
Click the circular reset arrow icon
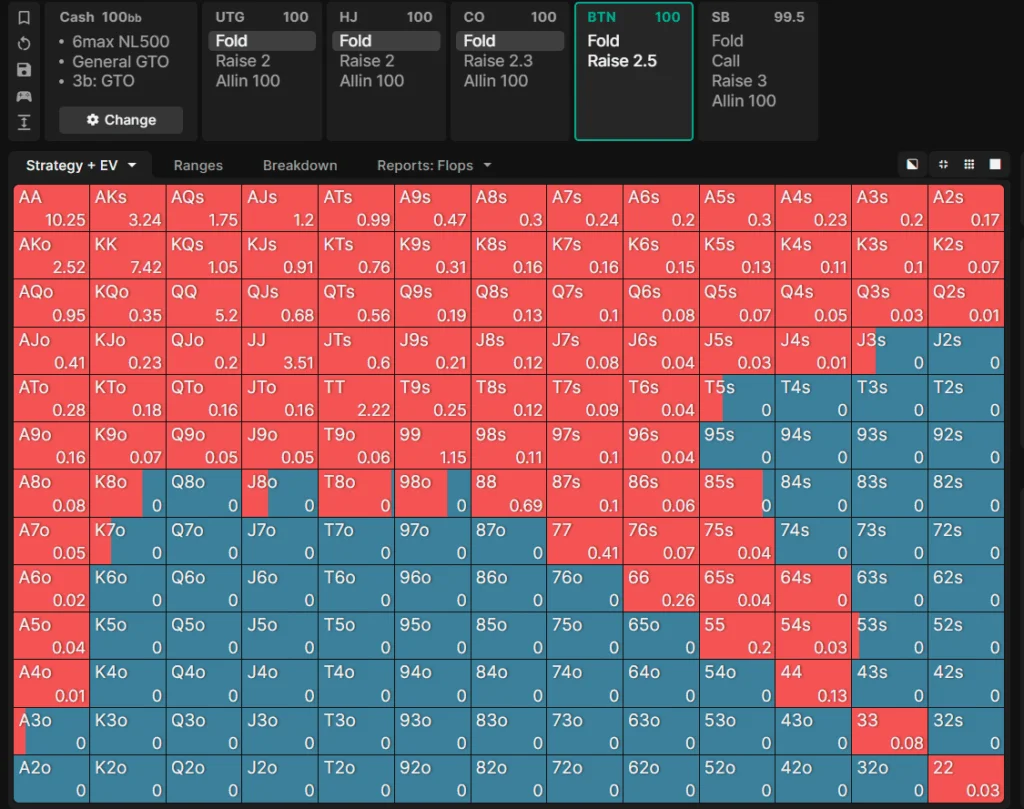[x=24, y=44]
